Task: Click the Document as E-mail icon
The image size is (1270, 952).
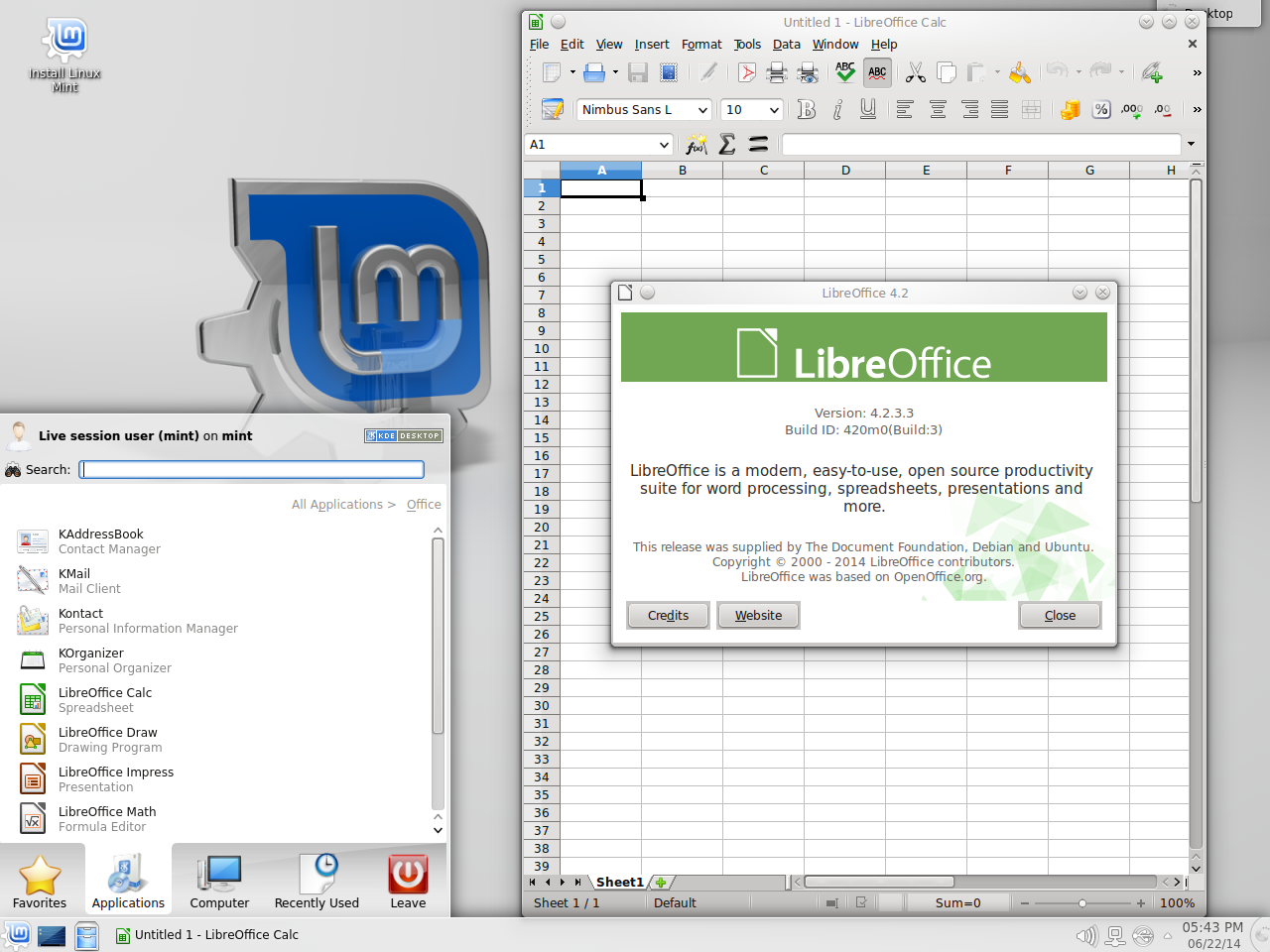Action: click(x=669, y=72)
